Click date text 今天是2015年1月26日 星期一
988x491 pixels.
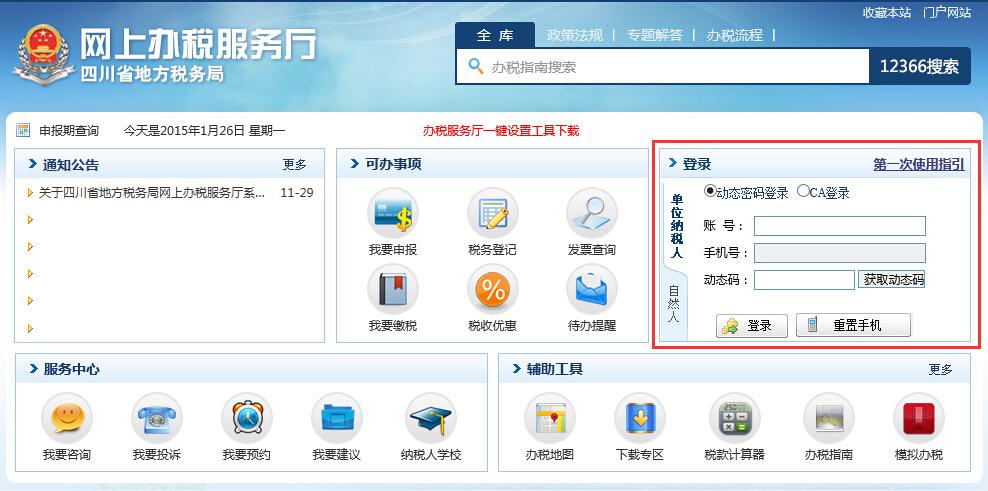pos(204,131)
